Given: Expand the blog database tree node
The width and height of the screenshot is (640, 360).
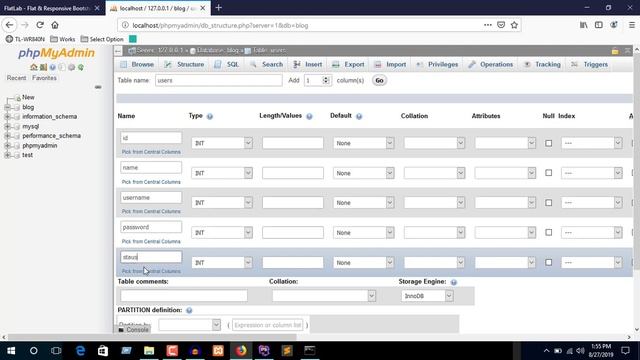Looking at the screenshot, I should [7, 107].
